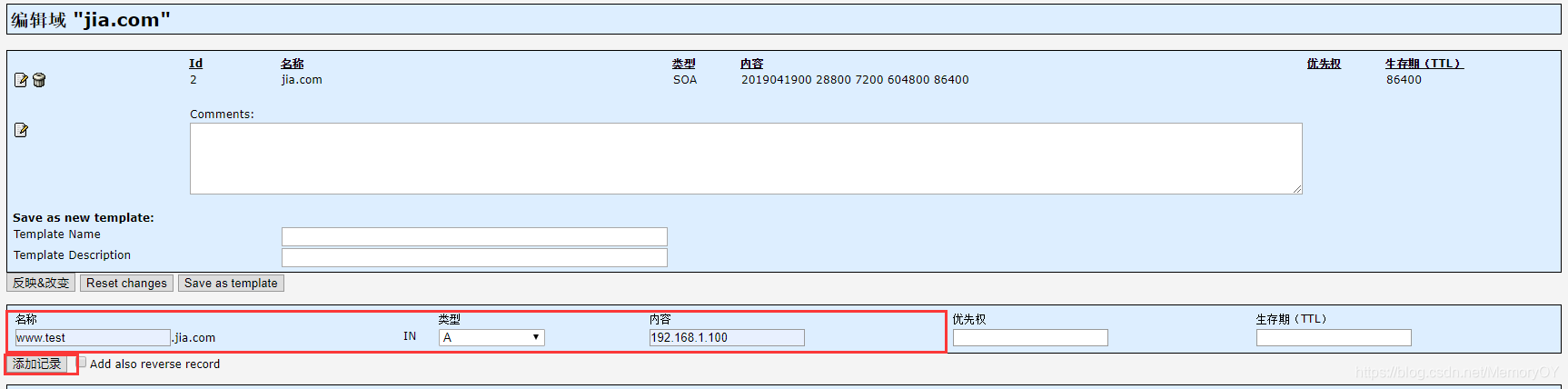
Task: Sort records by the 类型 column header
Action: pos(683,64)
